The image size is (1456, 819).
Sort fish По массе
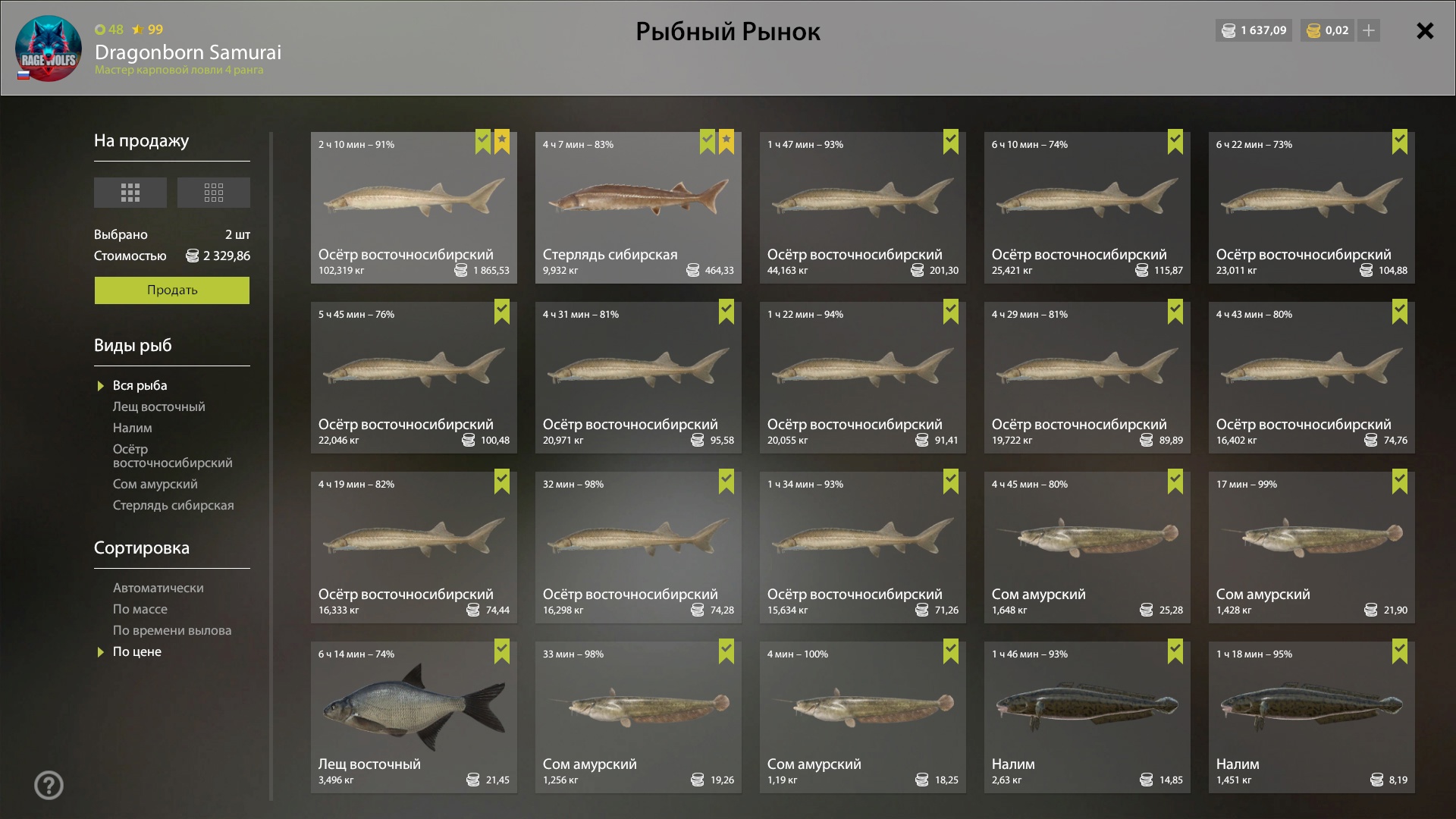(140, 609)
